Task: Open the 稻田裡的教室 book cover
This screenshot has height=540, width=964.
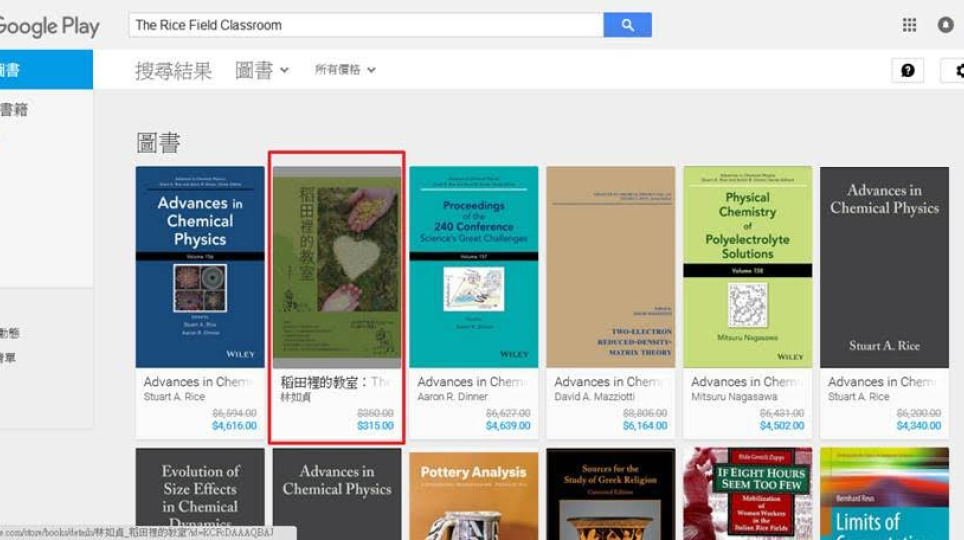Action: (336, 266)
